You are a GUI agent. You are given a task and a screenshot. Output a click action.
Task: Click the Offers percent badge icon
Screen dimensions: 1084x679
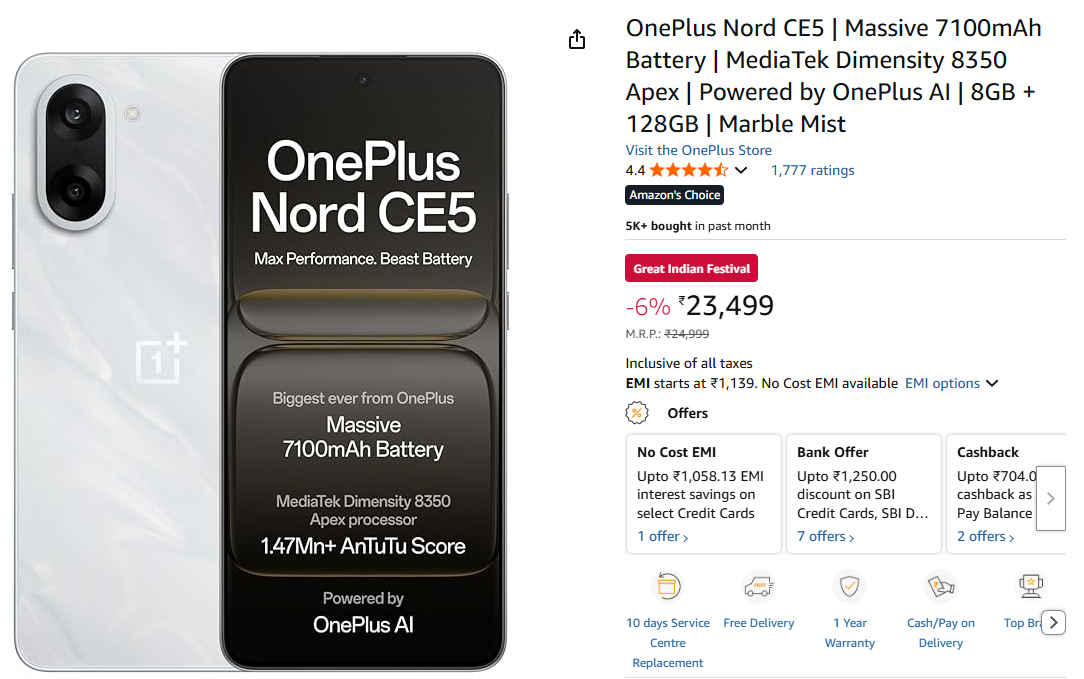[637, 413]
